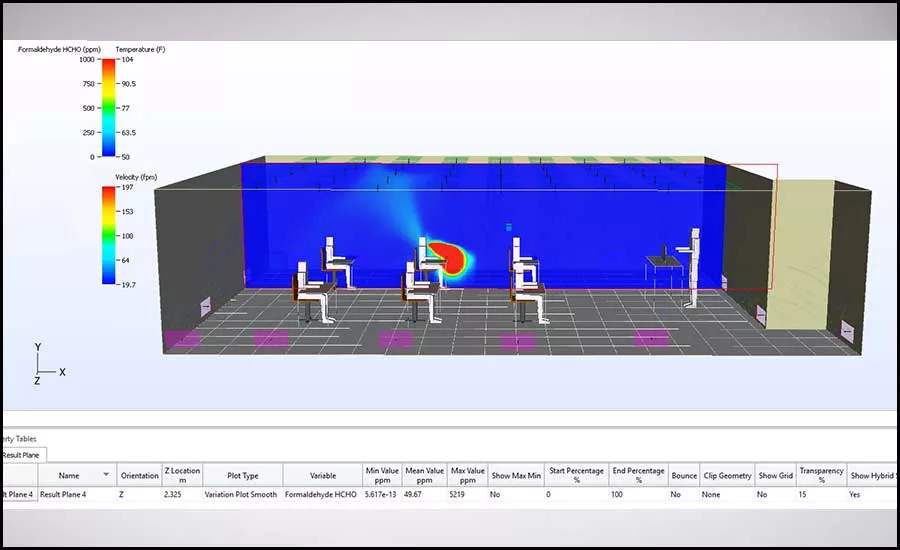Click the Start Percentage column header

point(576,475)
